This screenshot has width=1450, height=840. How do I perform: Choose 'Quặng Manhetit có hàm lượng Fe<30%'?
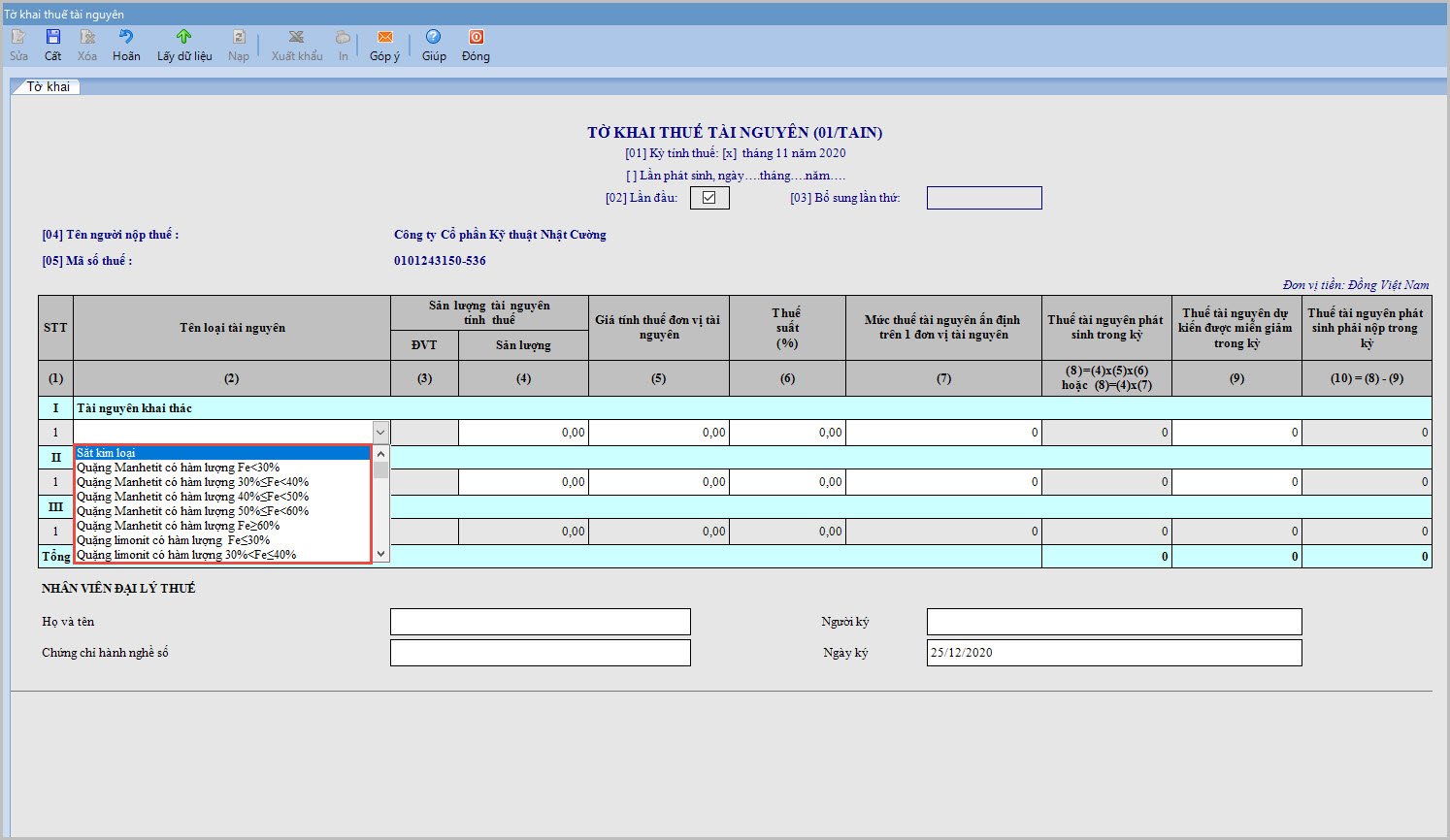(222, 468)
